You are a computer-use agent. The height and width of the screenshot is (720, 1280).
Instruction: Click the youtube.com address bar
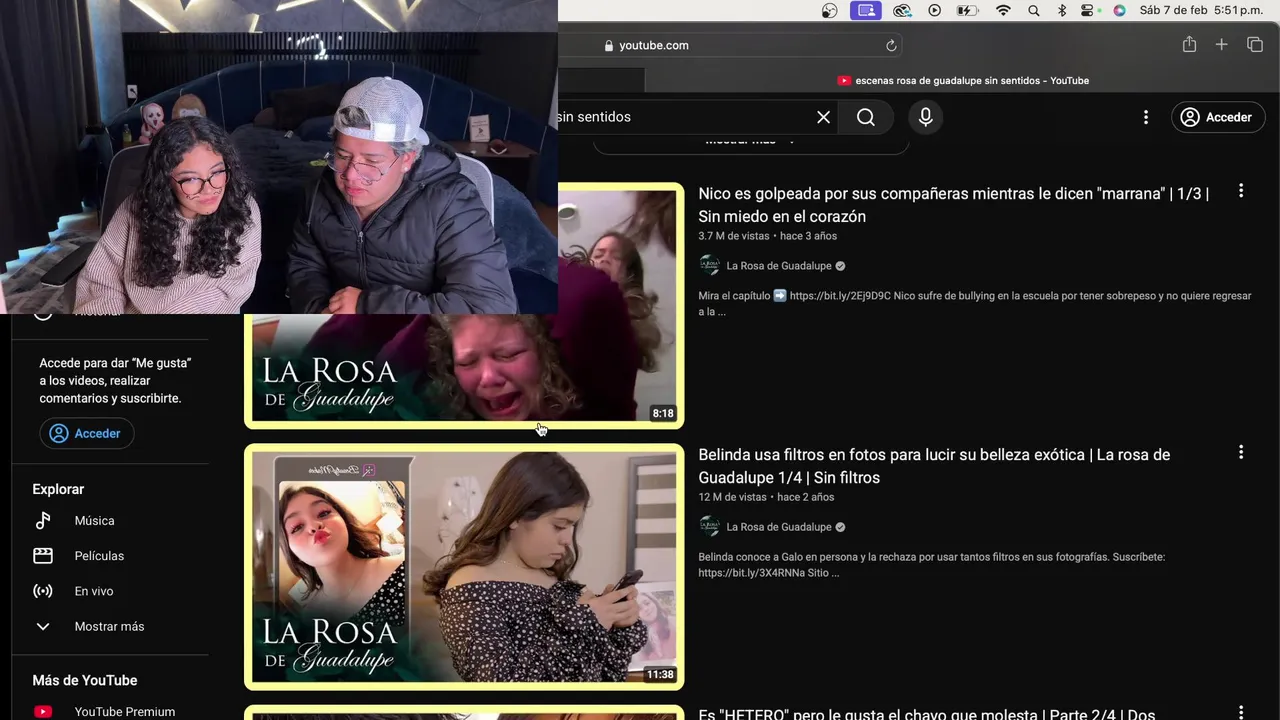(732, 45)
